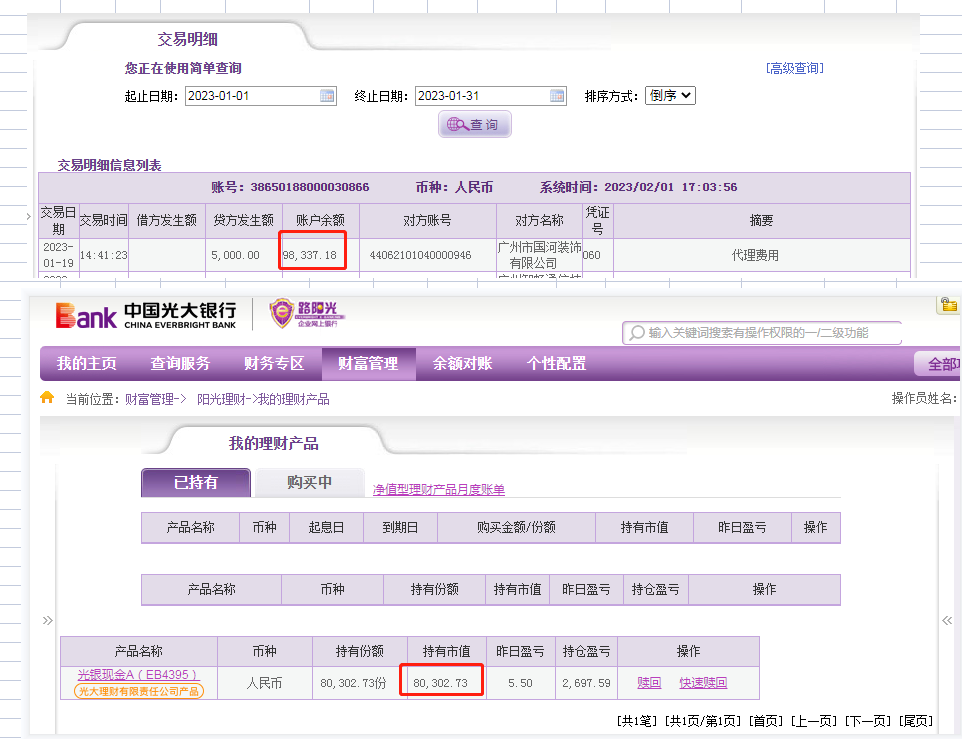Click the held shares value 80,302.73份

click(353, 683)
